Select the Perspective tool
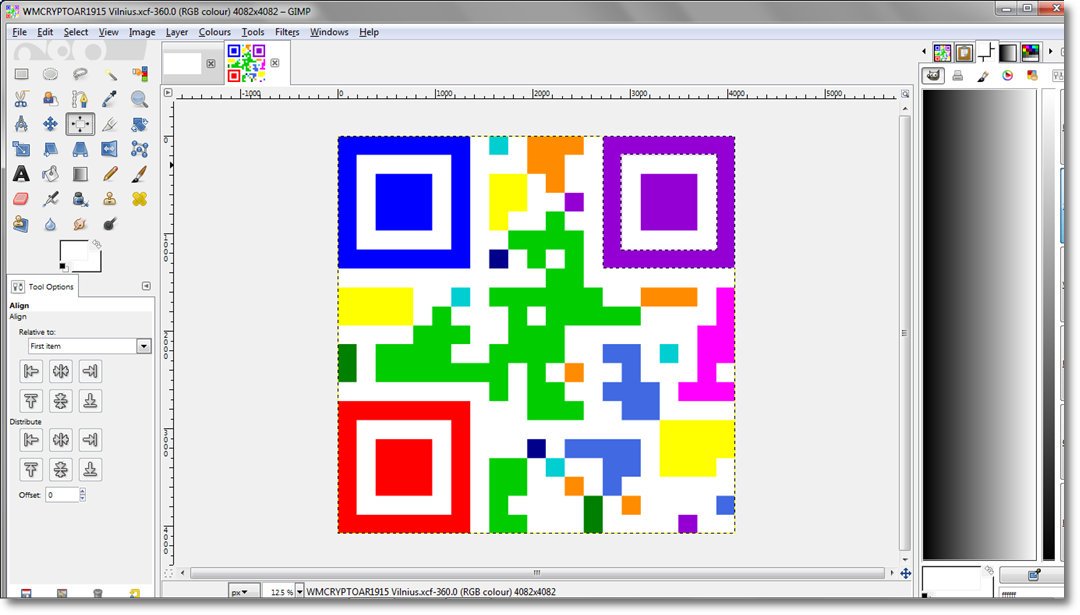The image size is (1080, 615). [80, 149]
